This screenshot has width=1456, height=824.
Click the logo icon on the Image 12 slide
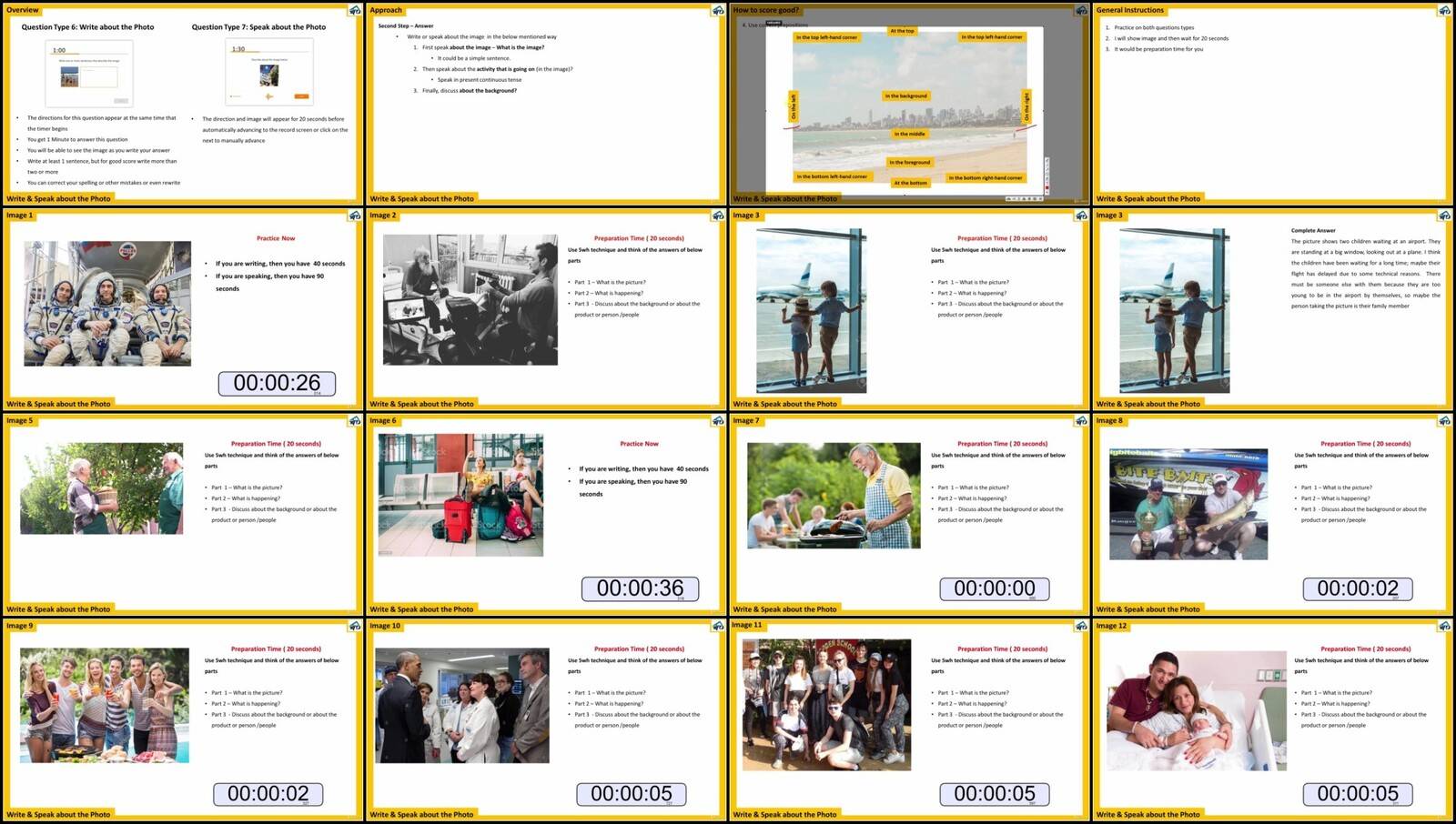(x=1444, y=626)
